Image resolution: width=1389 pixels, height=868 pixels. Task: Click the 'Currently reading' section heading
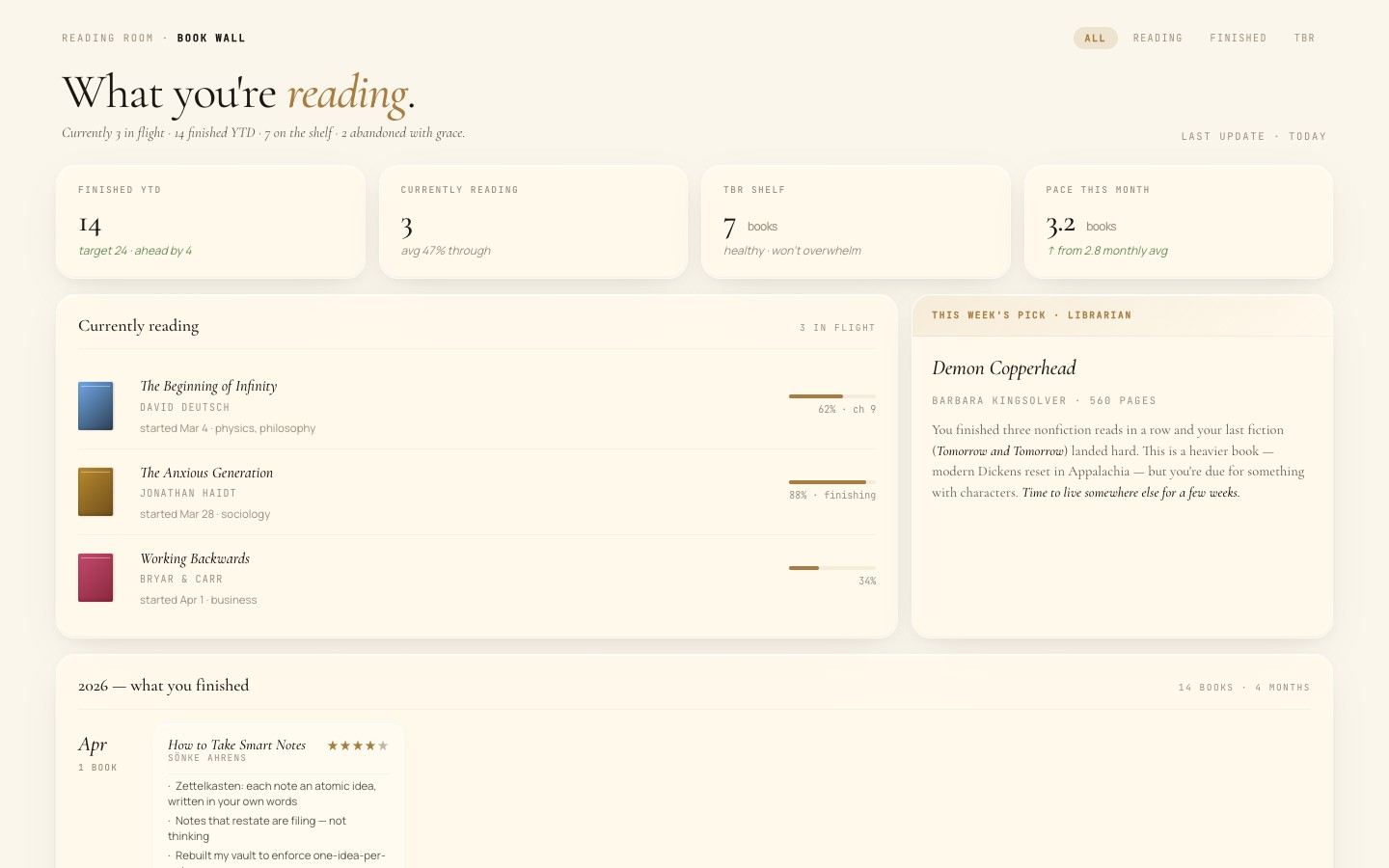tap(139, 326)
